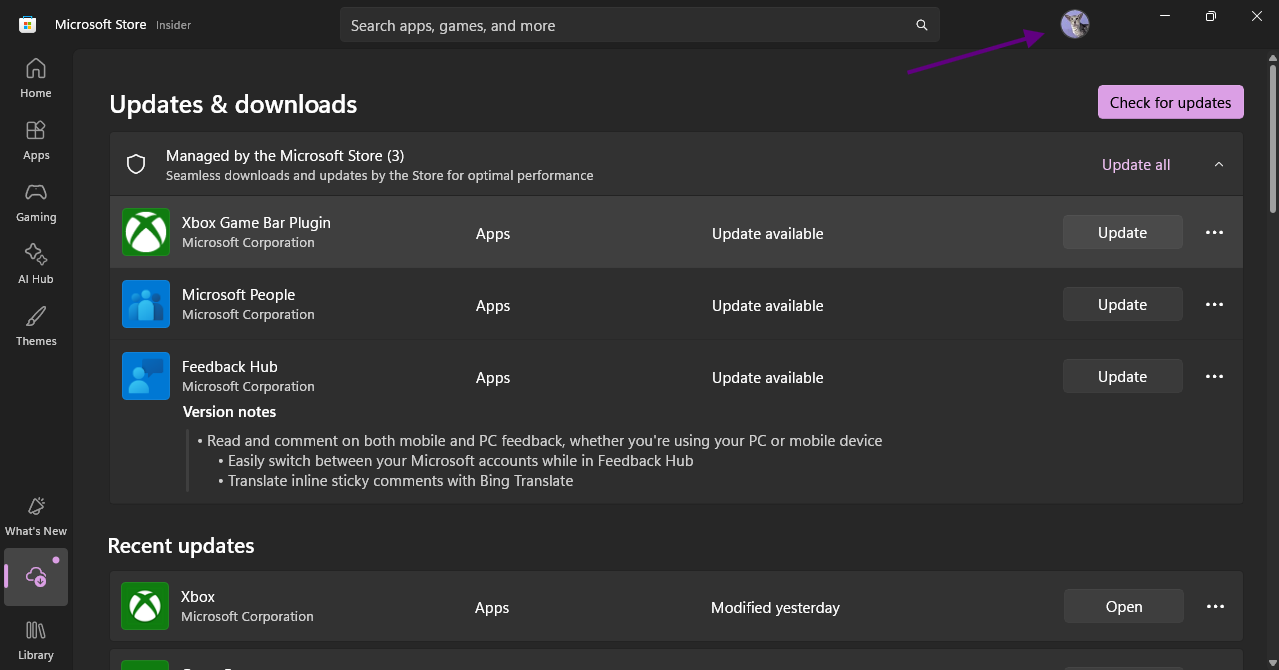This screenshot has height=670, width=1279.
Task: Click Update available status for Microsoft People
Action: 767,306
